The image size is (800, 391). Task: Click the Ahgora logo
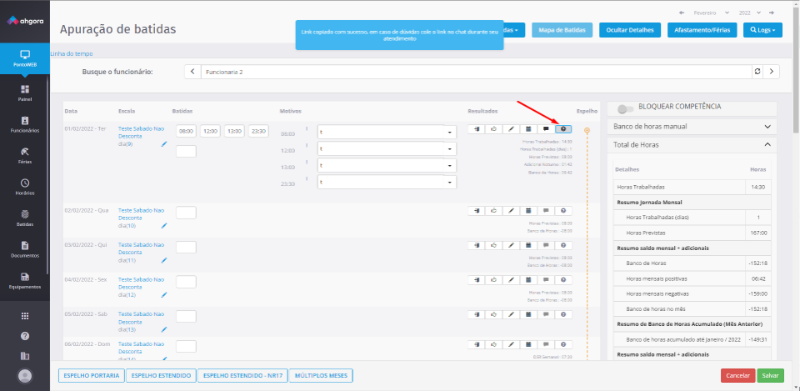25,21
